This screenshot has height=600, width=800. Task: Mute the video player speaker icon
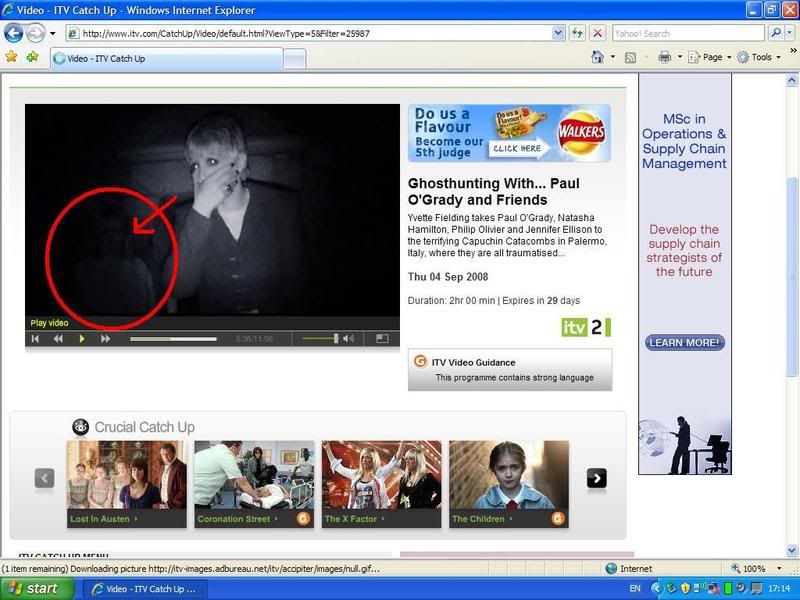pyautogui.click(x=348, y=339)
